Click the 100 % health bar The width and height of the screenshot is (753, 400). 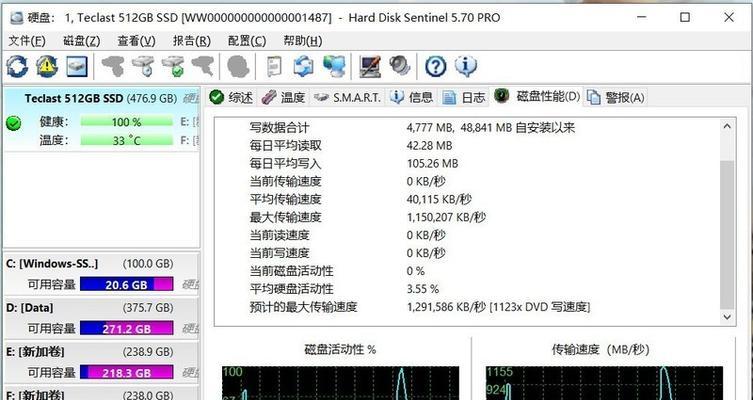coord(126,122)
